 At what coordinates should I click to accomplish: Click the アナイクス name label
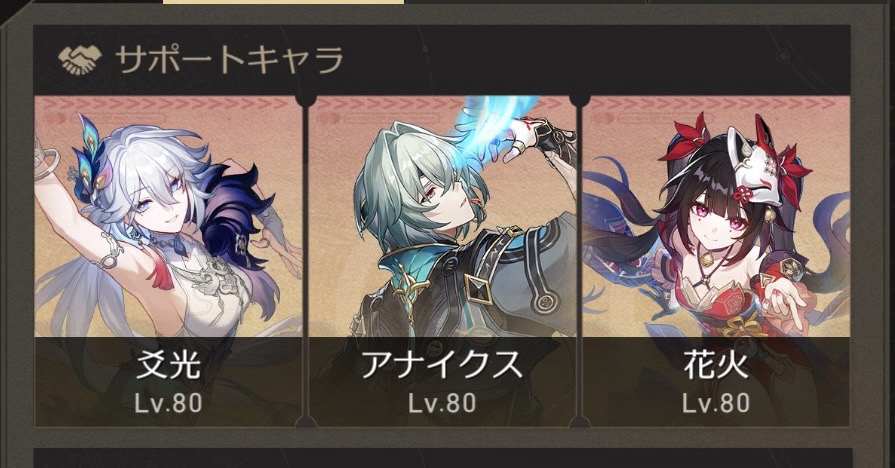click(442, 364)
